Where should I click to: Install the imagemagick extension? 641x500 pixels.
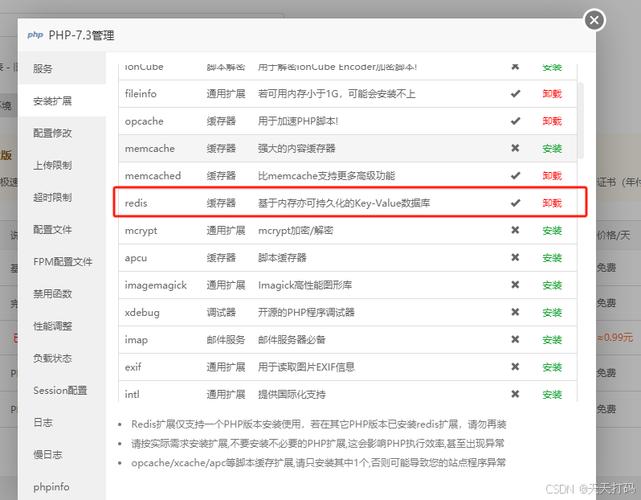pos(552,285)
